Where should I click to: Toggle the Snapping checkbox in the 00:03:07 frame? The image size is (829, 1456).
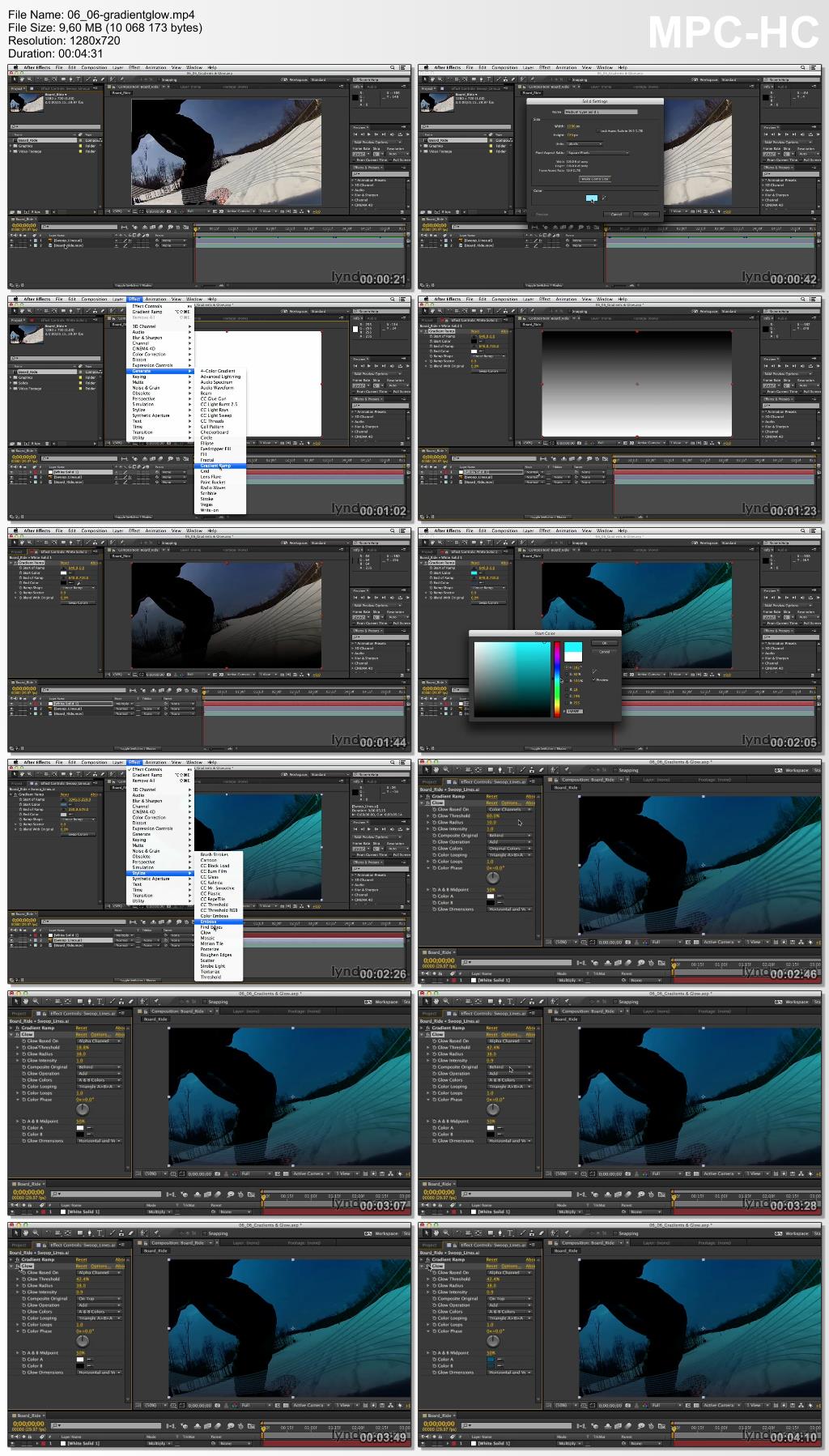tap(205, 1002)
